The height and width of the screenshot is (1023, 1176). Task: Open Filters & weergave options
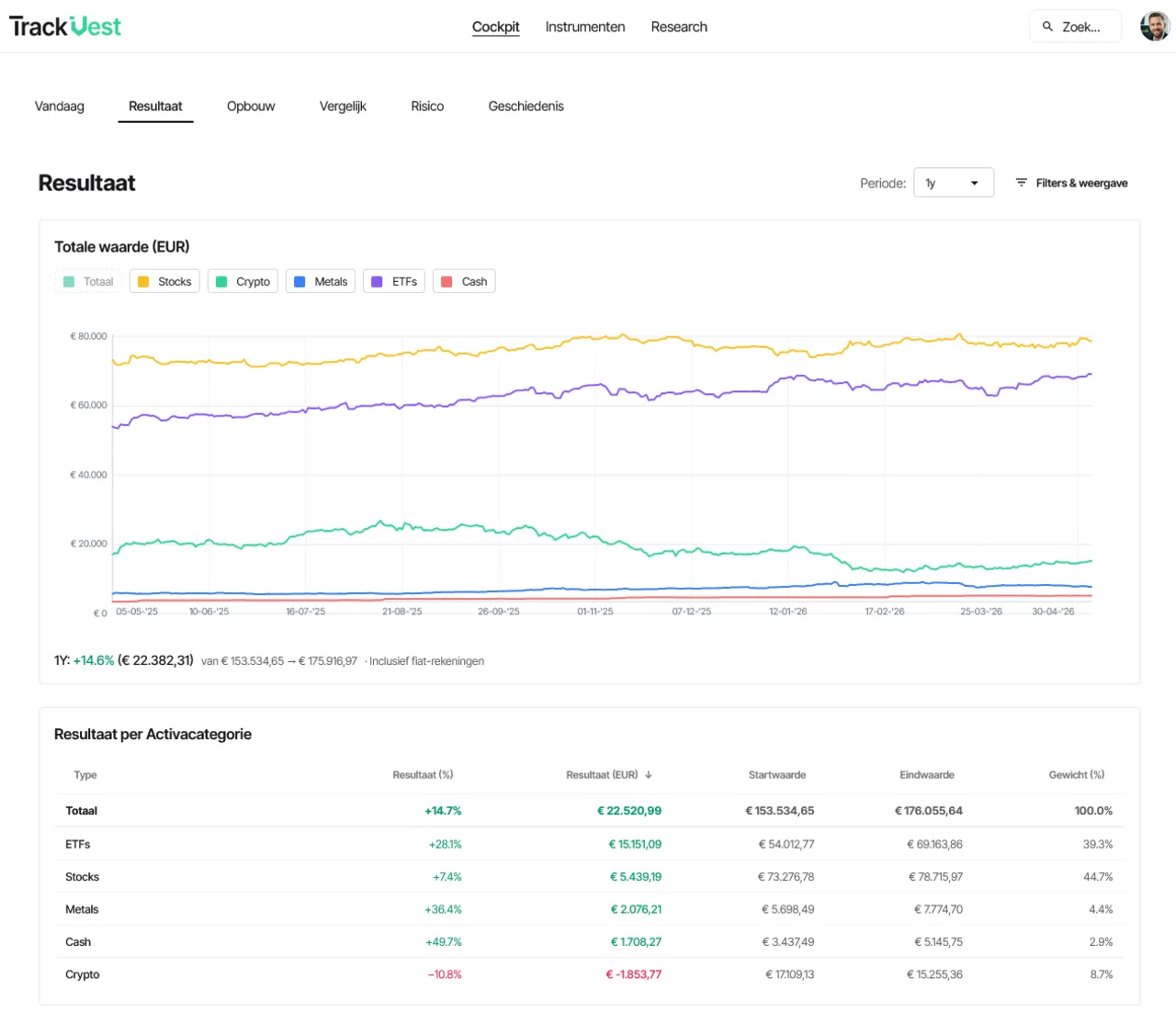coord(1071,183)
